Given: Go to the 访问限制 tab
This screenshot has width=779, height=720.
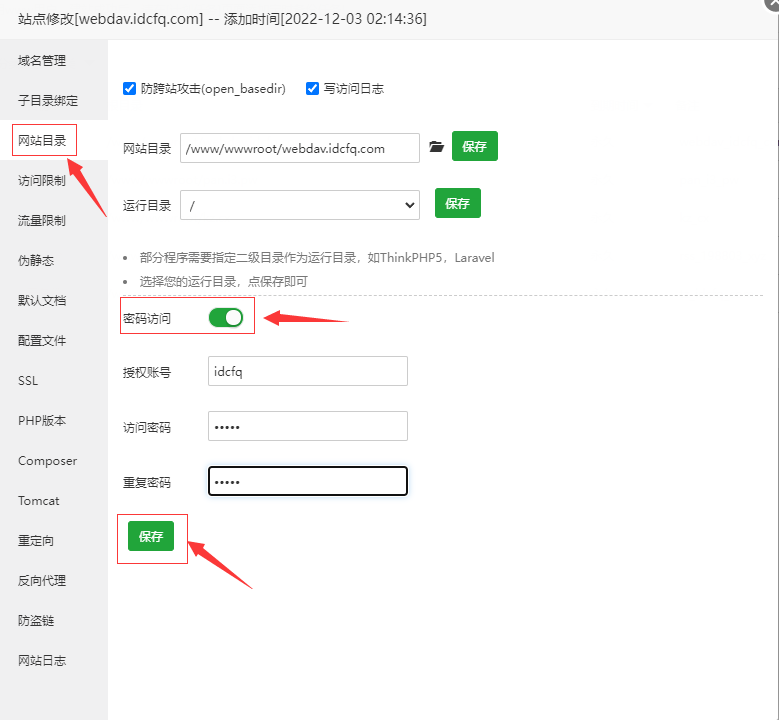Looking at the screenshot, I should (x=42, y=181).
